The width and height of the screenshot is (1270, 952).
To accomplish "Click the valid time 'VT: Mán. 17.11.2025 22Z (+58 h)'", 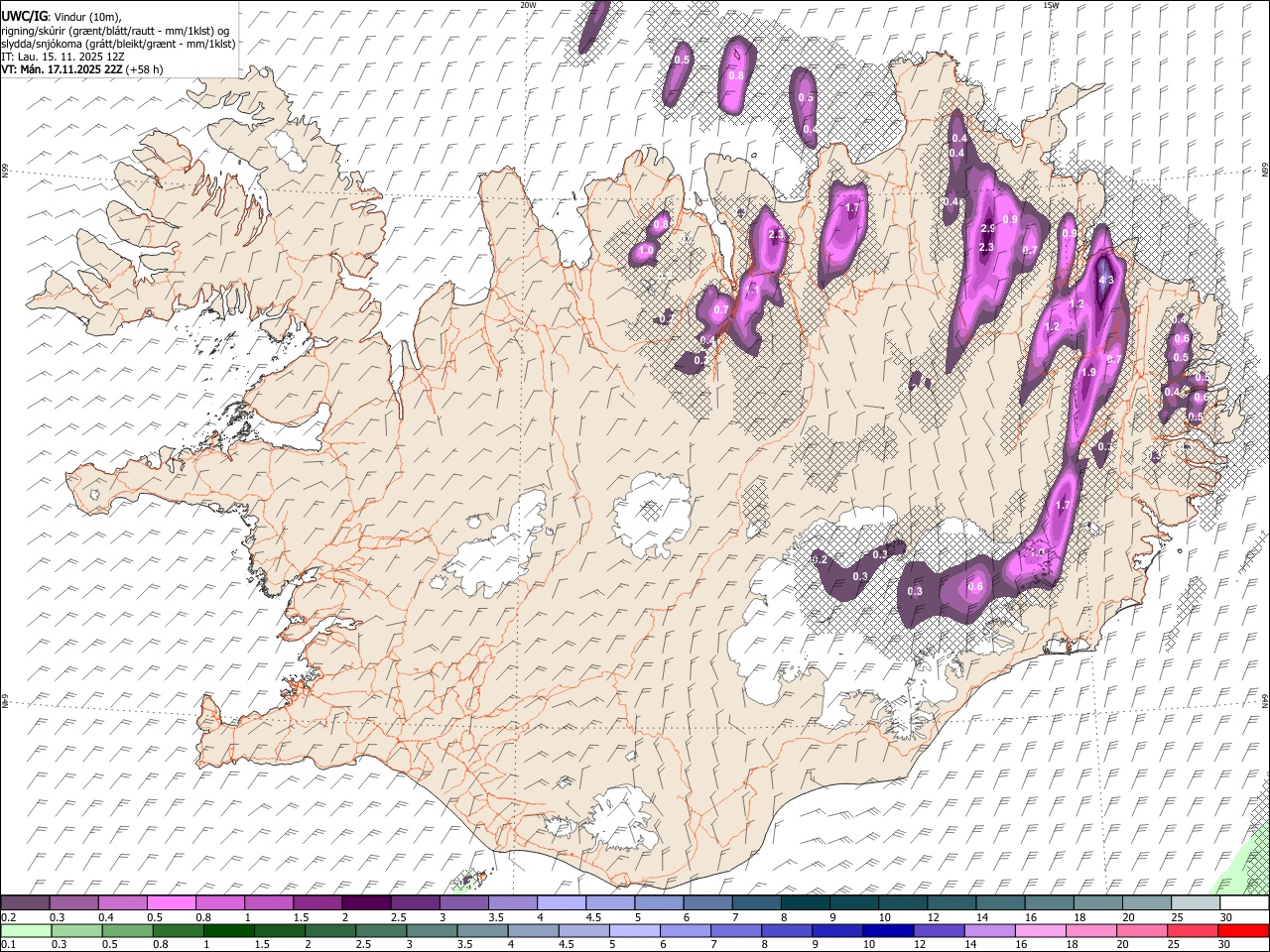I will [82, 69].
